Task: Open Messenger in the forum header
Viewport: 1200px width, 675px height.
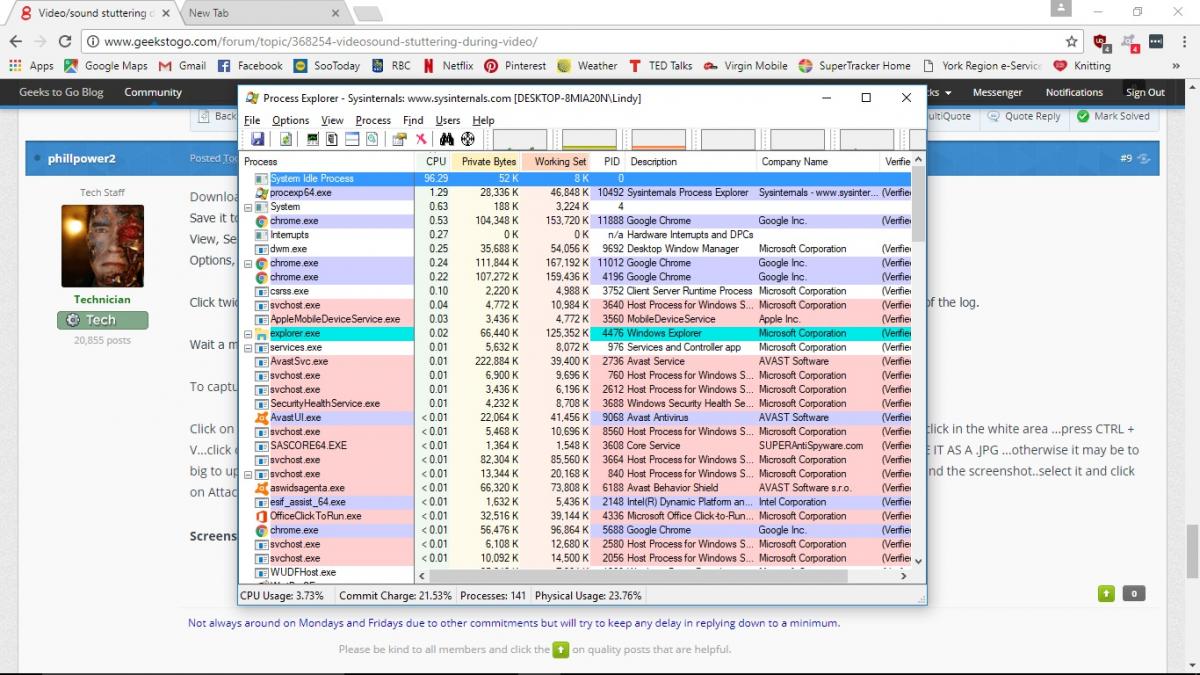Action: [997, 92]
